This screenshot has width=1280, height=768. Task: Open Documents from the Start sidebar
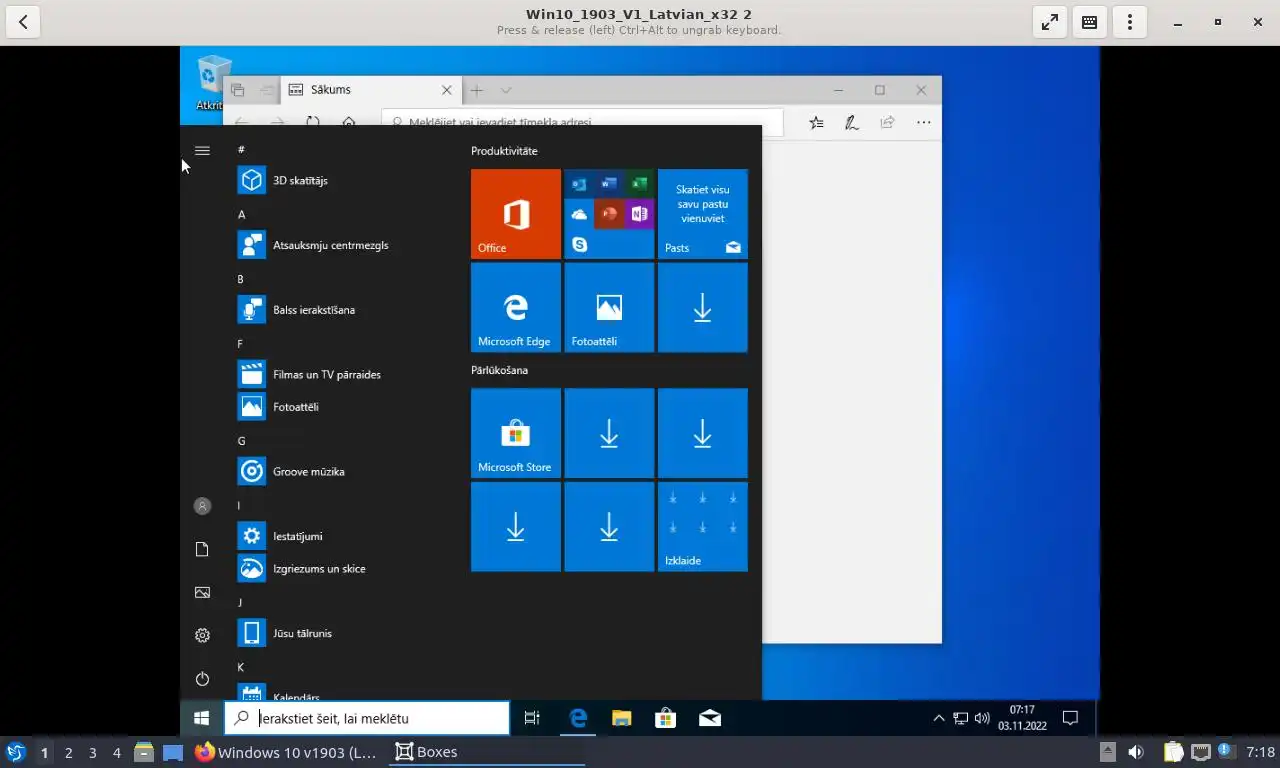[202, 549]
